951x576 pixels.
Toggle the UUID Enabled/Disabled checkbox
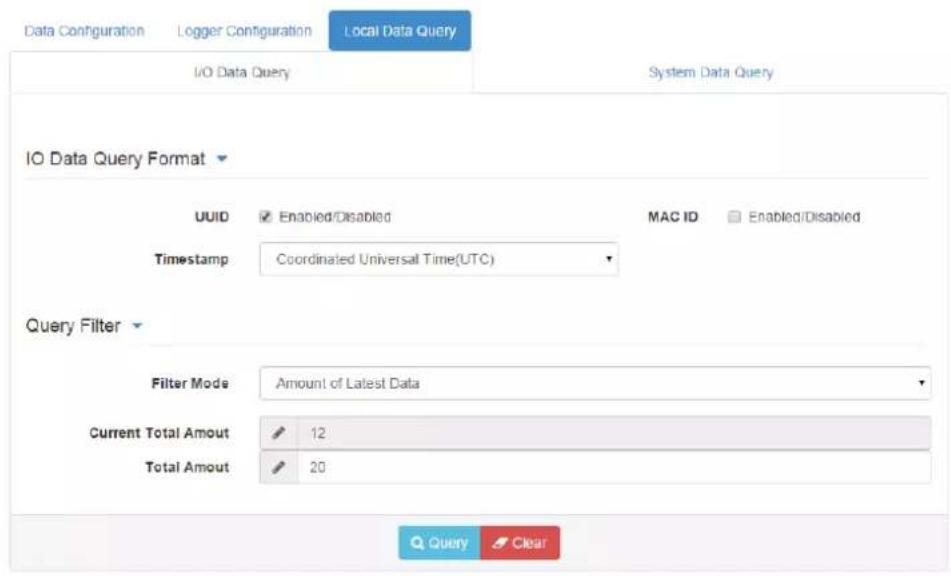click(x=265, y=216)
